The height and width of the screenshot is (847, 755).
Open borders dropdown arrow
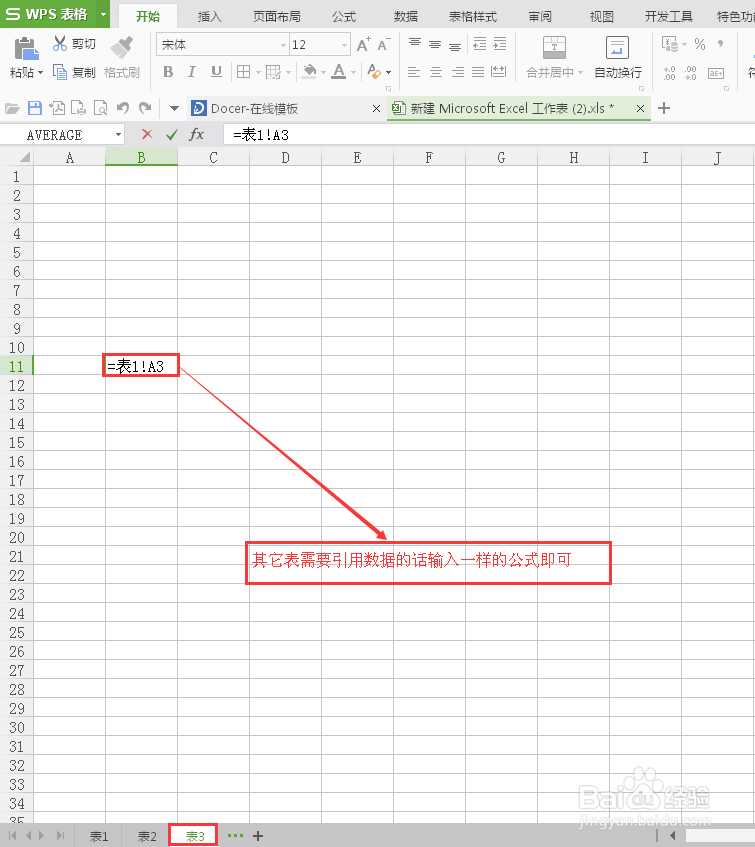pyautogui.click(x=258, y=72)
